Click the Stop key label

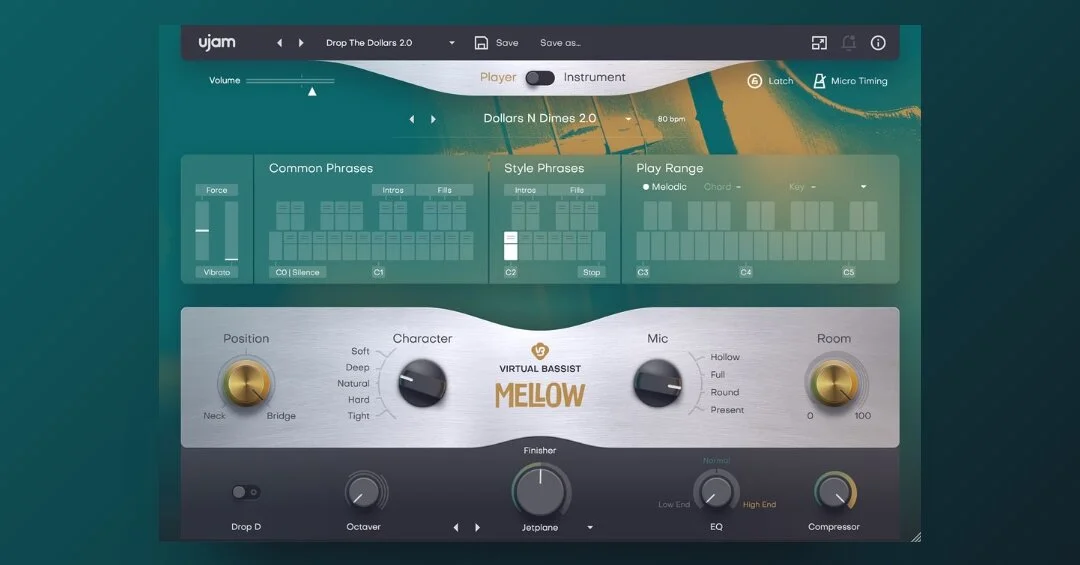[x=592, y=272]
